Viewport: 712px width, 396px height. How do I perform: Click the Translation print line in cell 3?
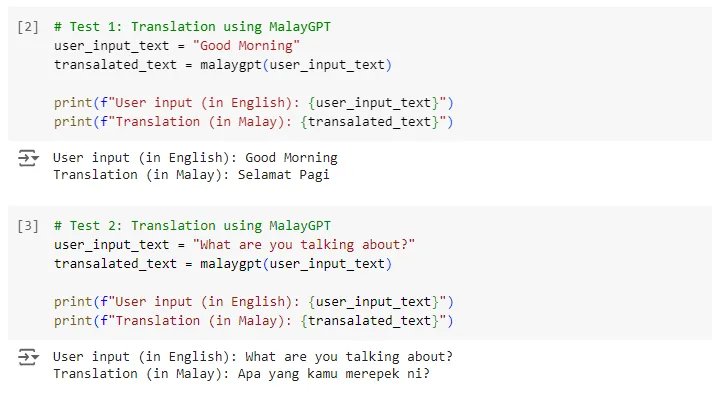click(253, 321)
